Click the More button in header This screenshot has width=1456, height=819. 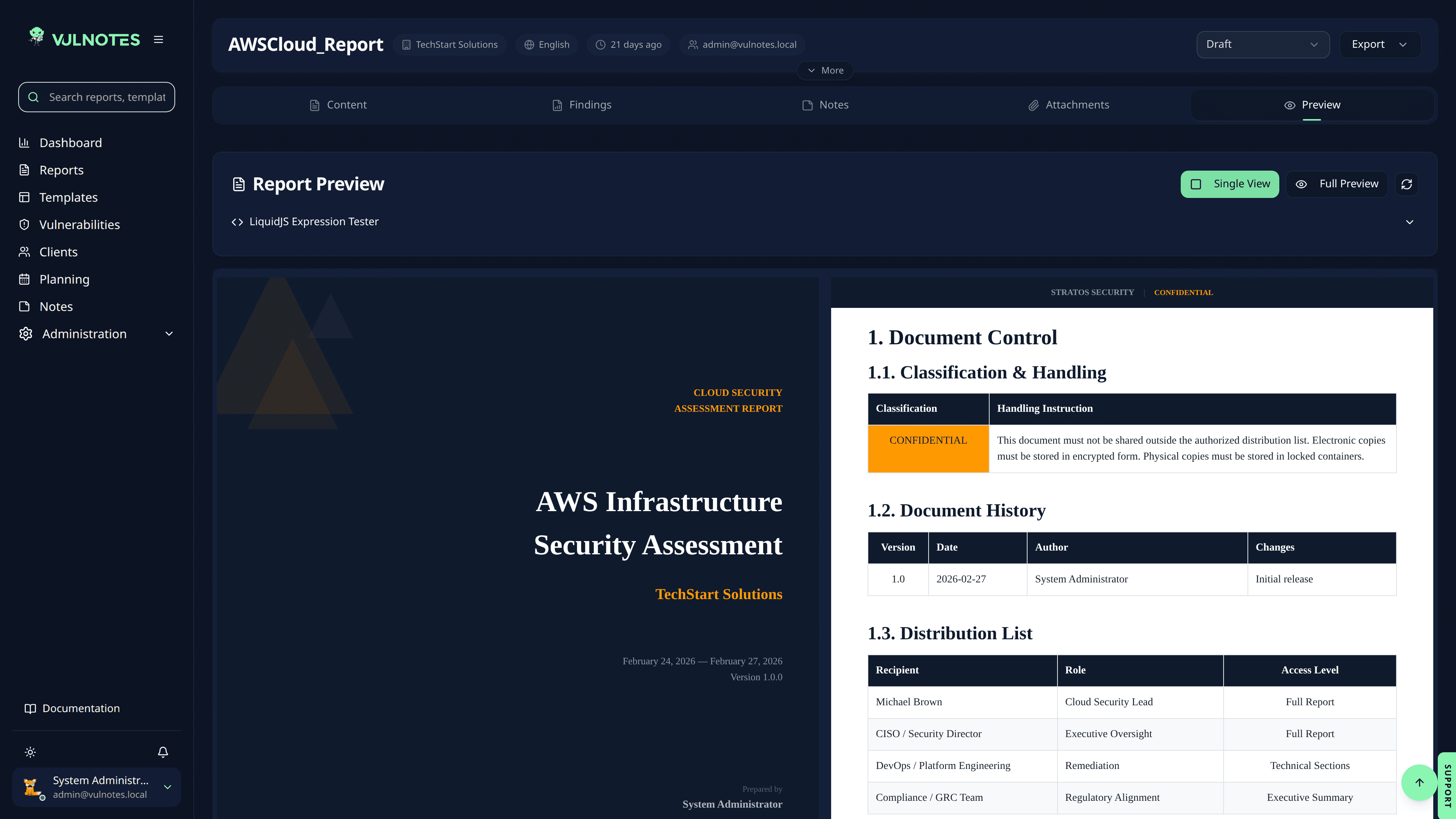825,71
